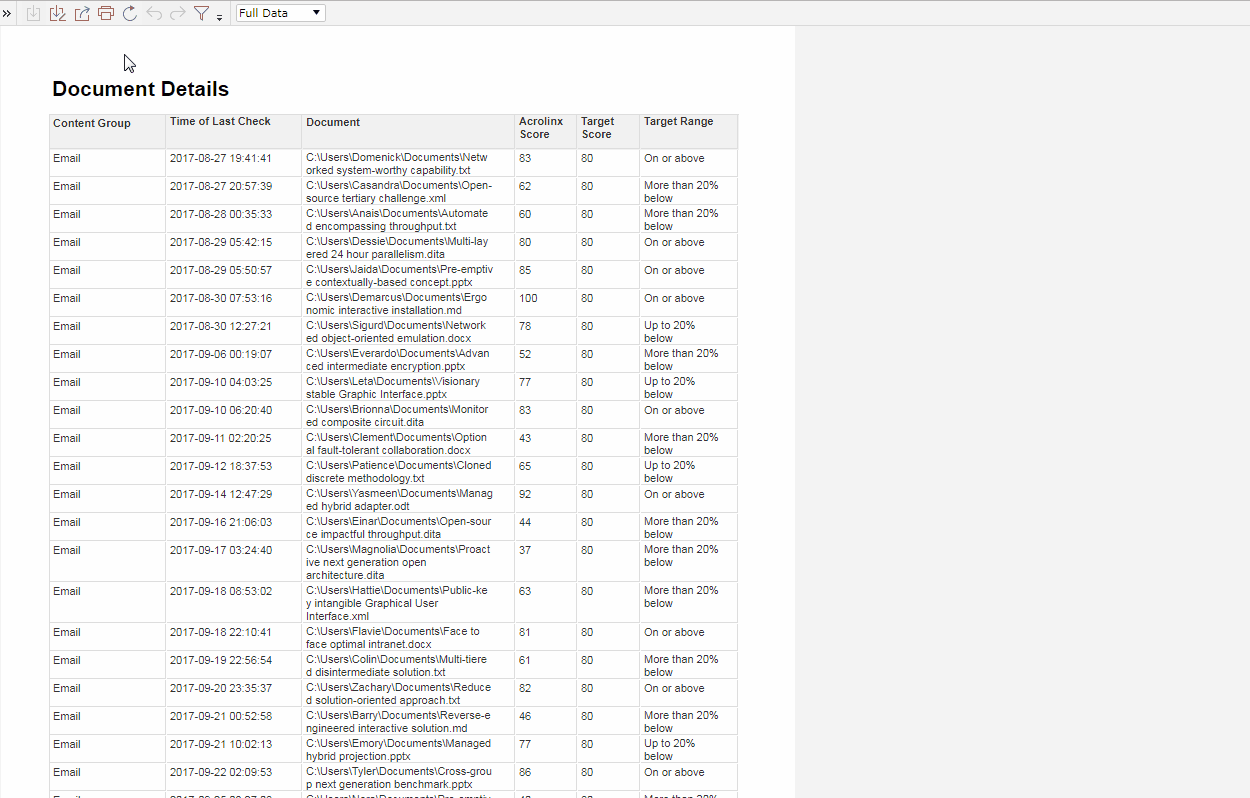Click Acrolinx score 44 for Einar's document
This screenshot has width=1250, height=798.
[525, 522]
